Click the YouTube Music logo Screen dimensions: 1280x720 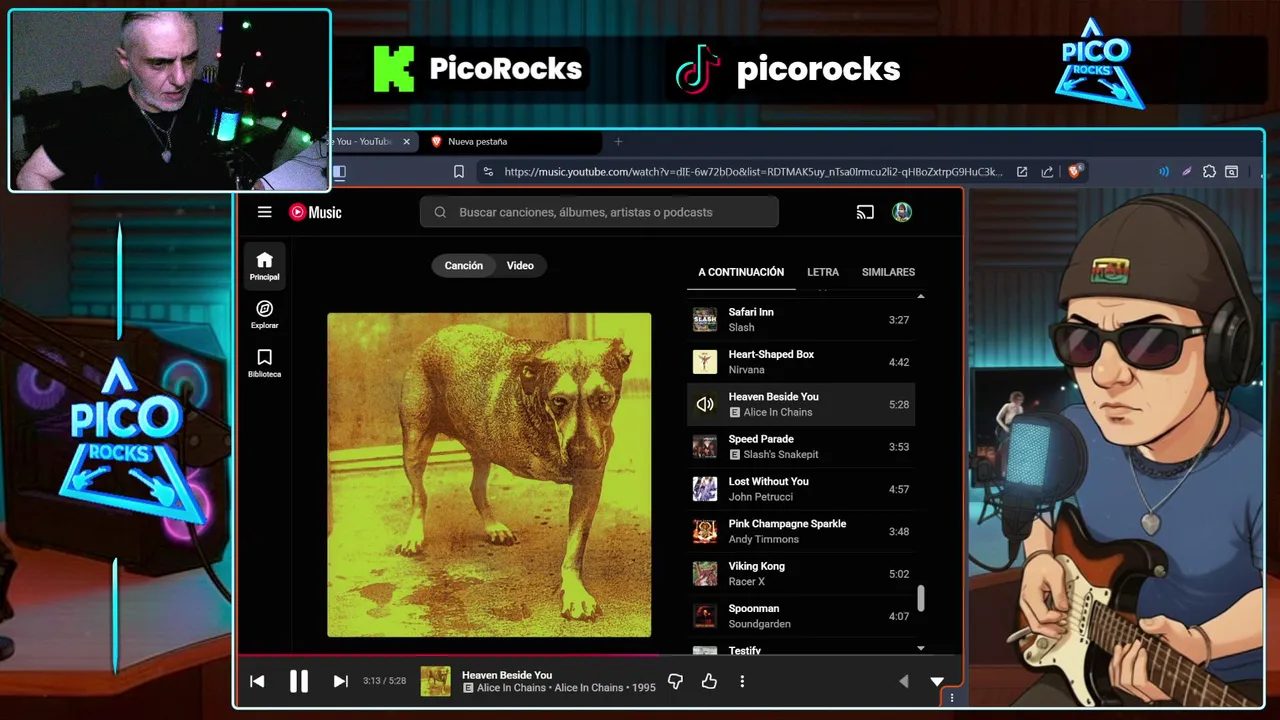pos(315,212)
